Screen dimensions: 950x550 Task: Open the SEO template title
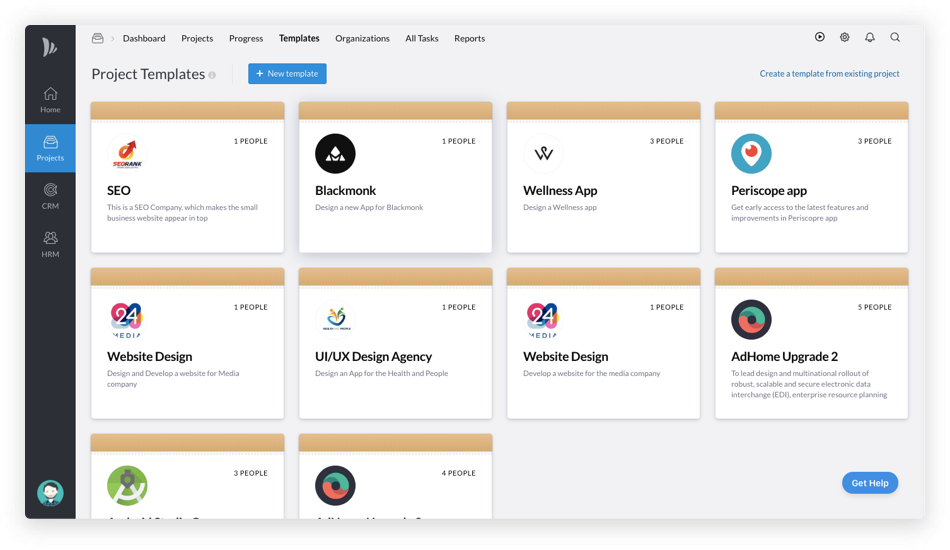[x=119, y=190]
